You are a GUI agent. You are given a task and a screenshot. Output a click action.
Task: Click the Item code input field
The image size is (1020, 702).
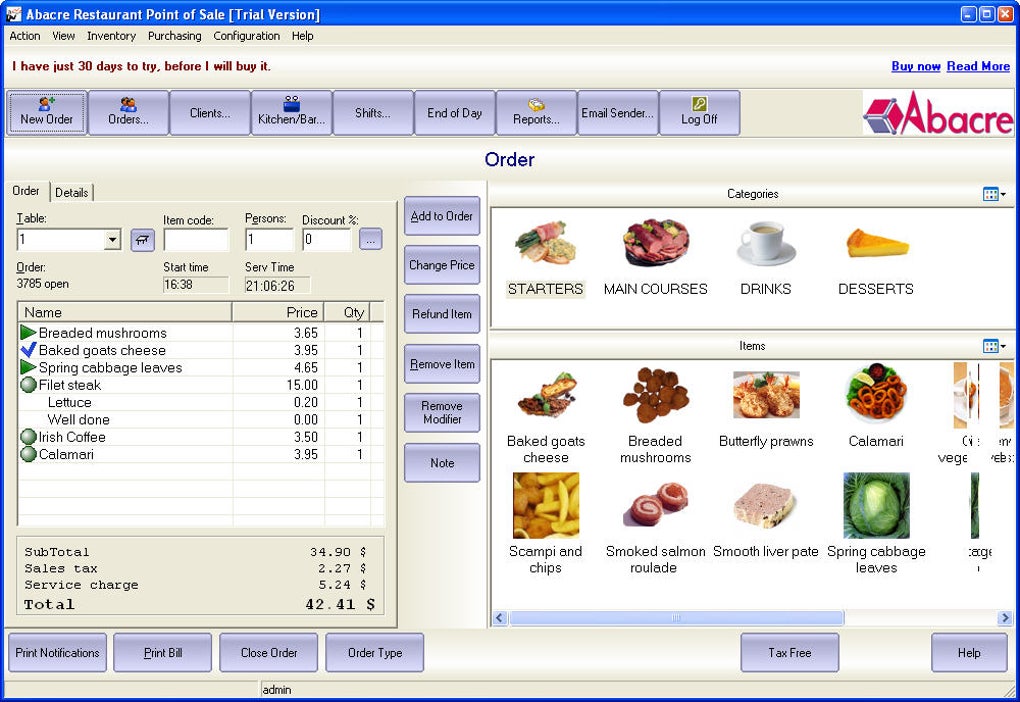pyautogui.click(x=196, y=240)
